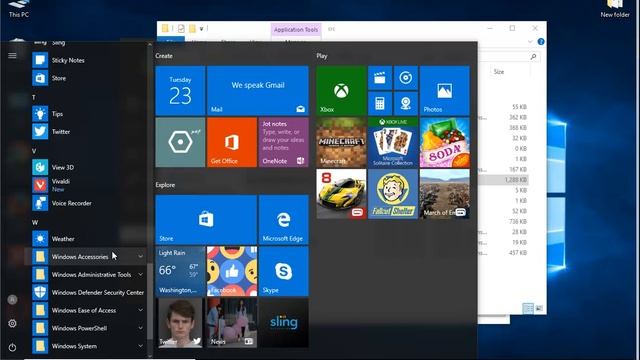Open the Sling tile

284,322
